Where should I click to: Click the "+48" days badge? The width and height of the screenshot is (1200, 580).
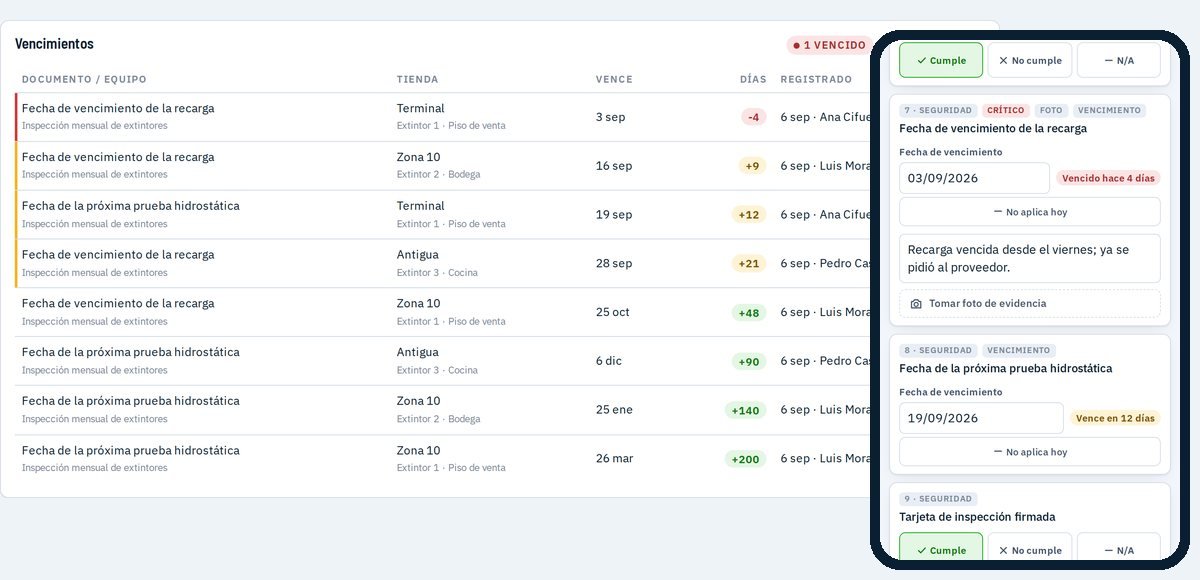click(749, 313)
